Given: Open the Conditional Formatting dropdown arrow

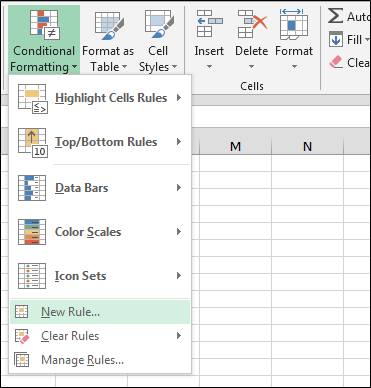Looking at the screenshot, I should click(74, 67).
